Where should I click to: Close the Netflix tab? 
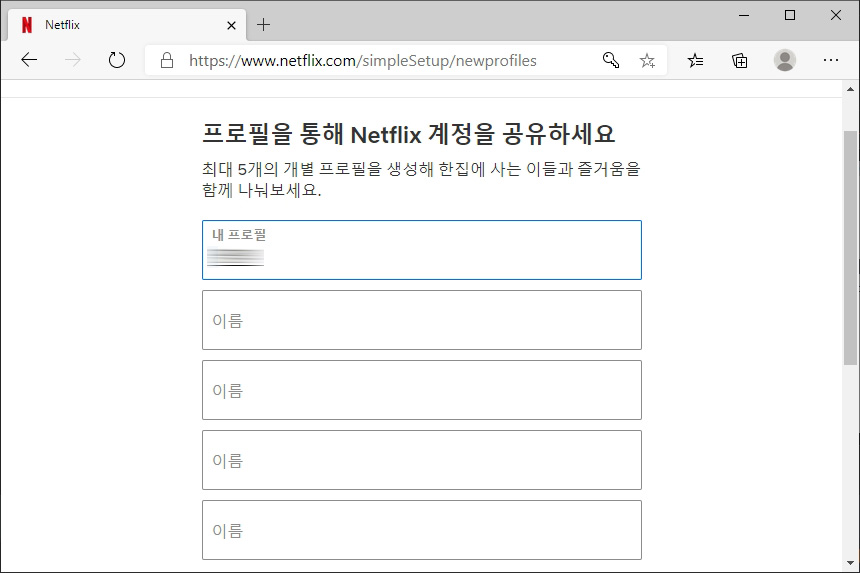pos(231,25)
